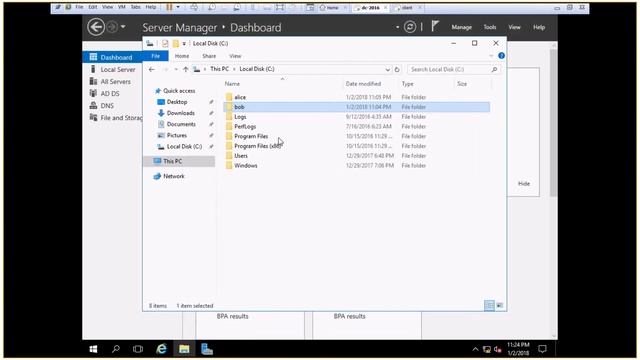The height and width of the screenshot is (360, 640).
Task: Click Hide link in Server Manager
Action: 524,184
